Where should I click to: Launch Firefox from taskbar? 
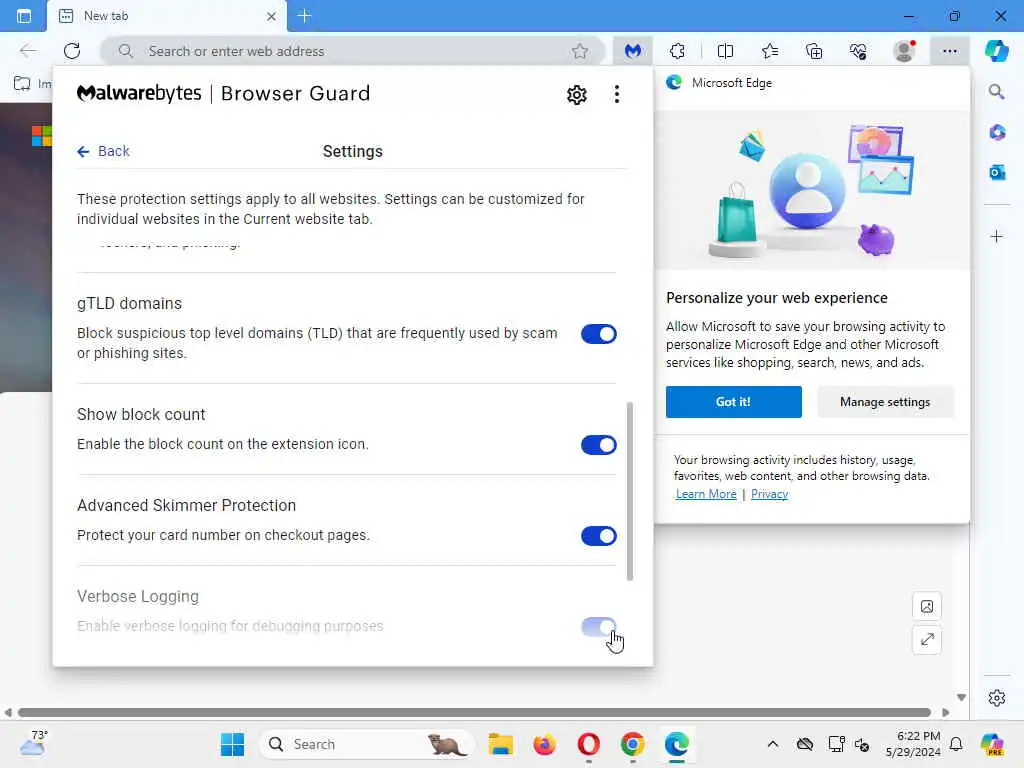click(545, 744)
